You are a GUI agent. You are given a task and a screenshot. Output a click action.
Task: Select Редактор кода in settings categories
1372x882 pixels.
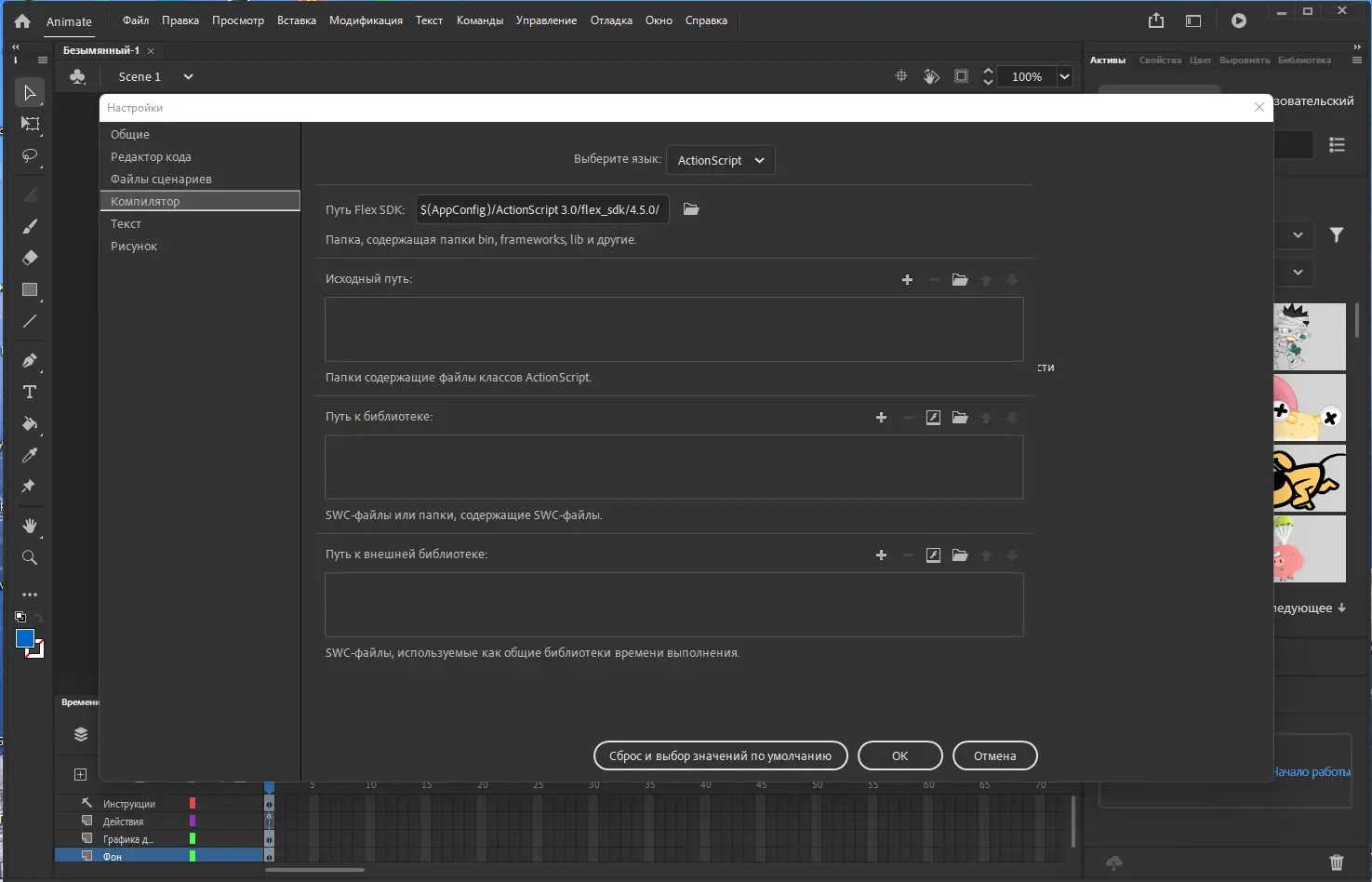coord(200,156)
